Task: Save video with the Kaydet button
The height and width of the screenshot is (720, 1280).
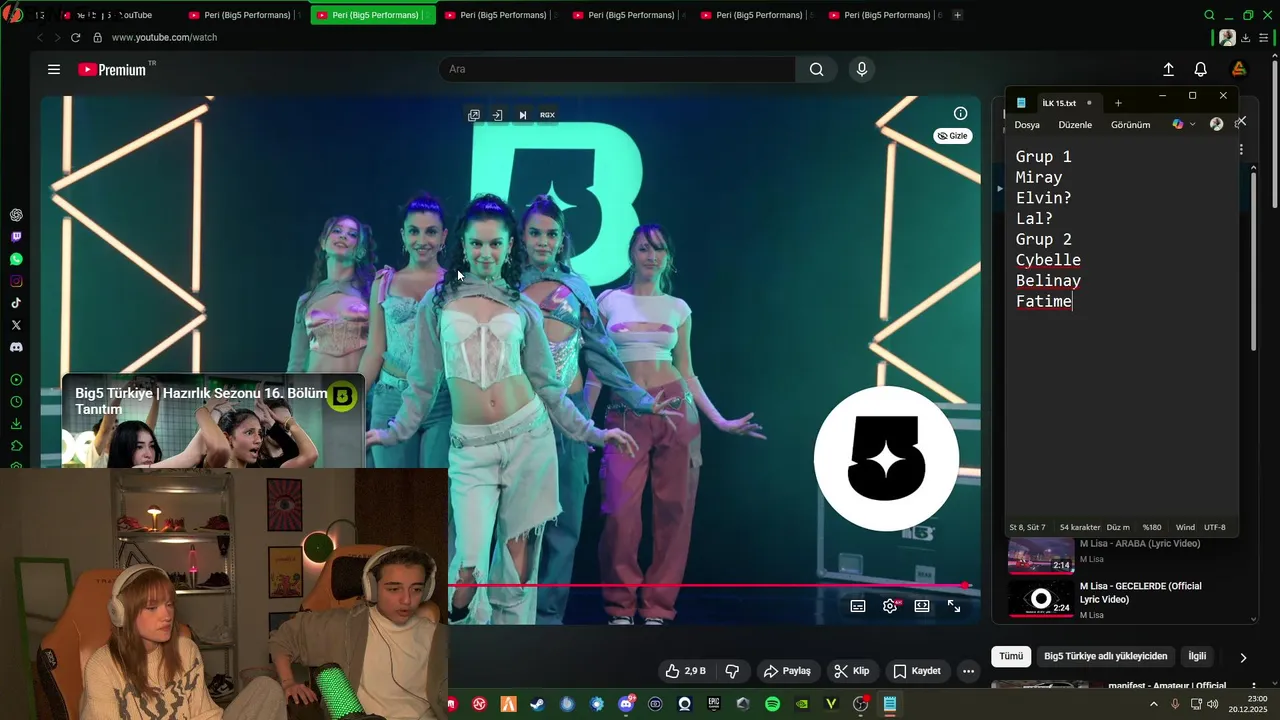Action: [917, 671]
